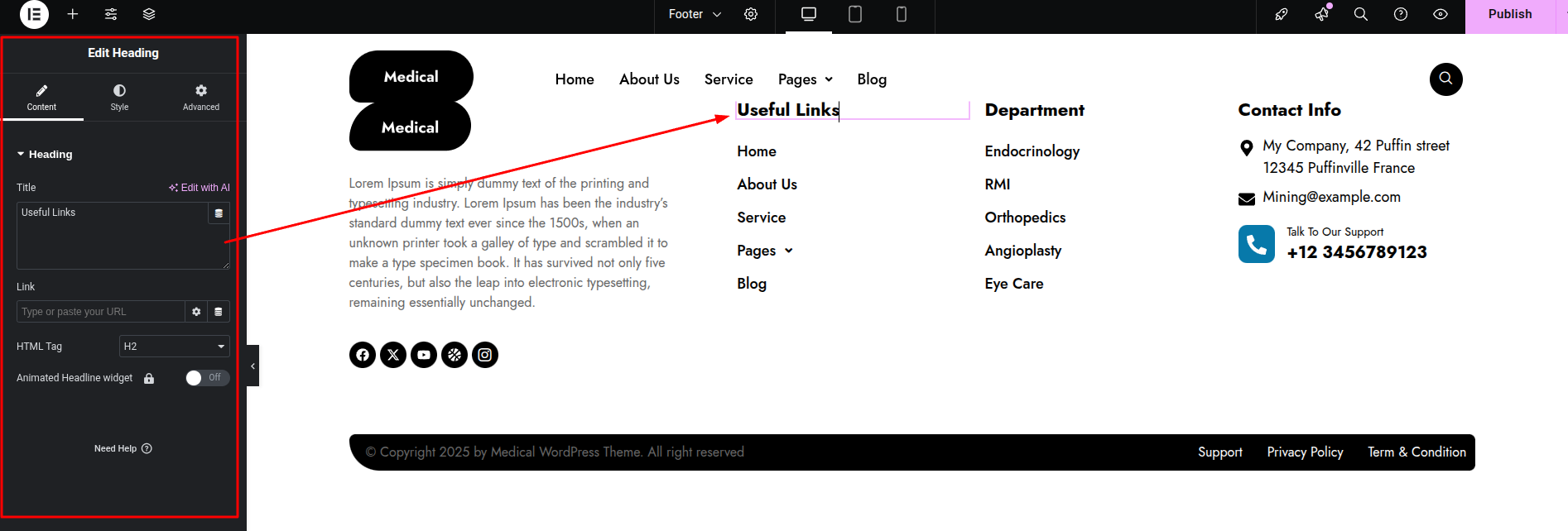The width and height of the screenshot is (1568, 531).
Task: Click the Elementor logo menu icon
Action: (34, 14)
